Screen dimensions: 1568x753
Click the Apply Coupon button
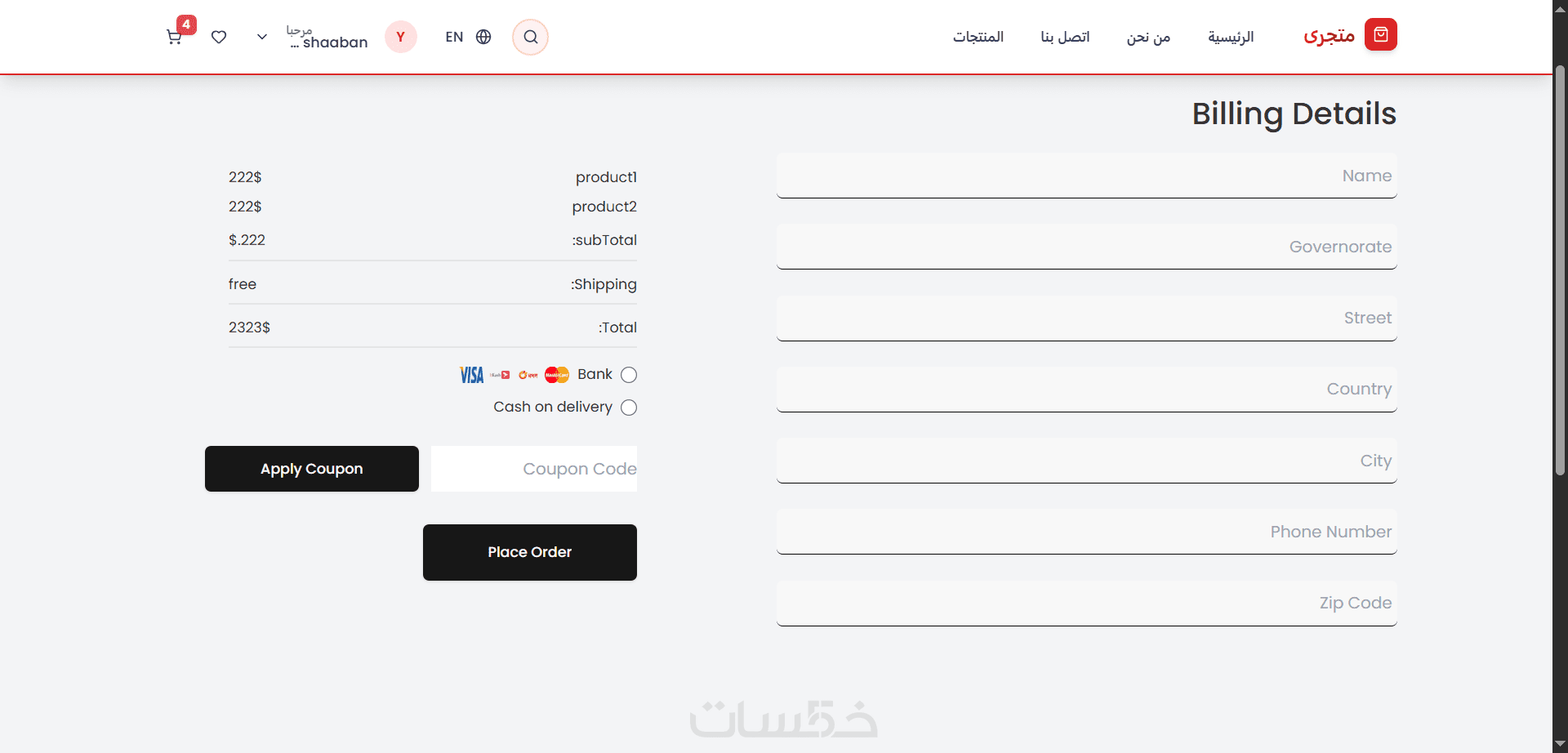click(312, 469)
